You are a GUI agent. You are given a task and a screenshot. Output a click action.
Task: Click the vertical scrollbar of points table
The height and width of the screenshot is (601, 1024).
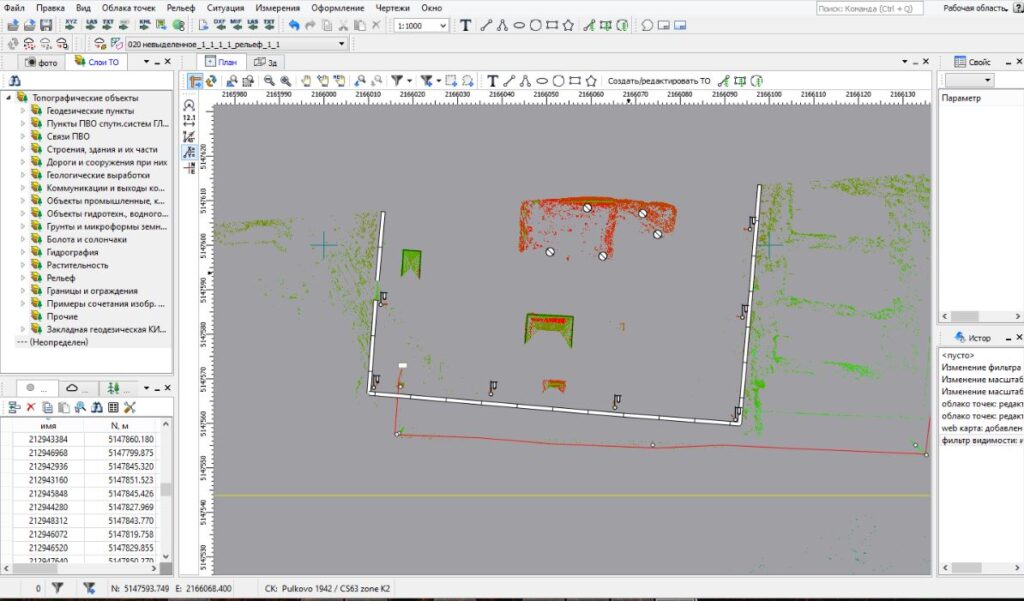pos(166,489)
